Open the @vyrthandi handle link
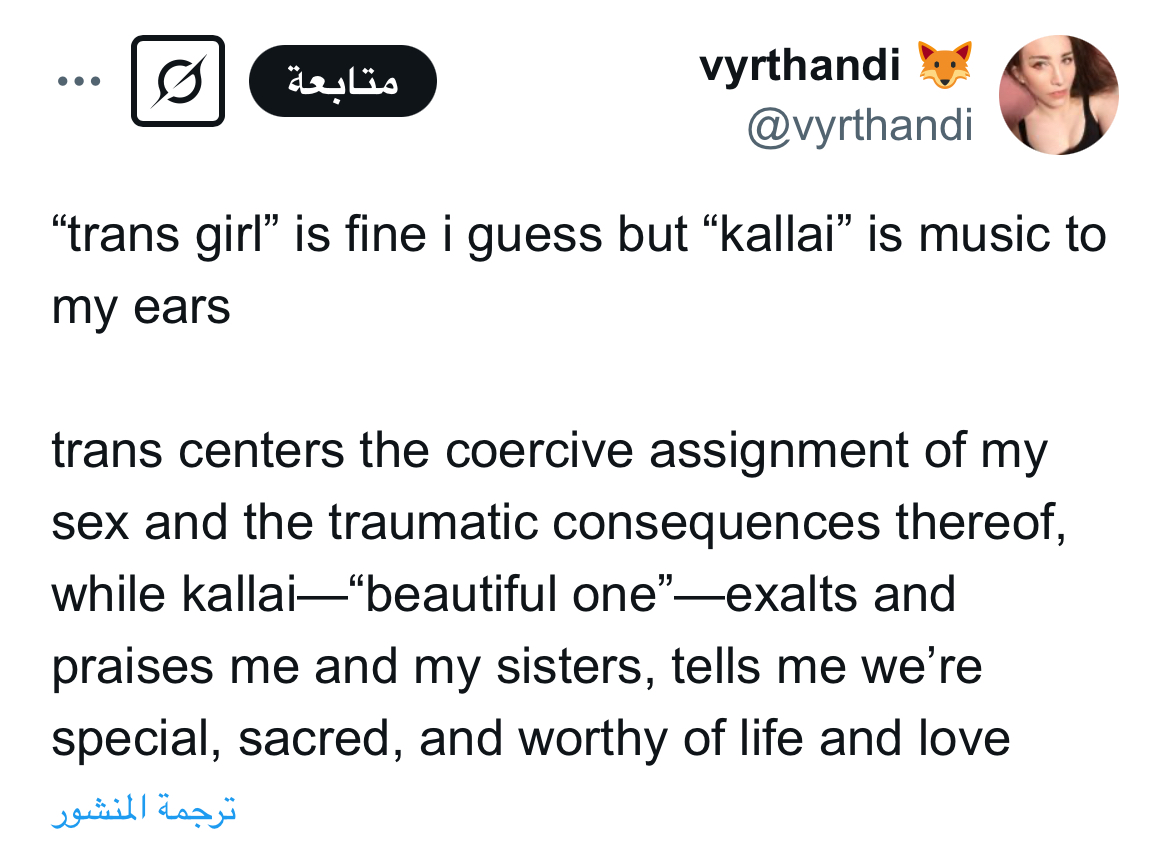Screen dimensions: 1170x856 (x=860, y=125)
